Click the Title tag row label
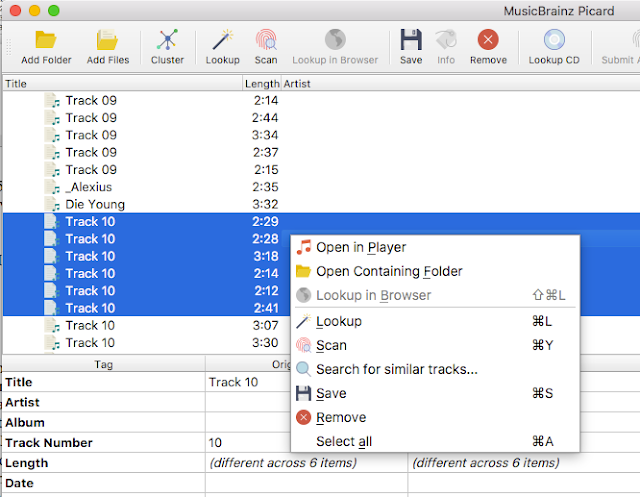Viewport: 640px width, 497px height. 19,382
